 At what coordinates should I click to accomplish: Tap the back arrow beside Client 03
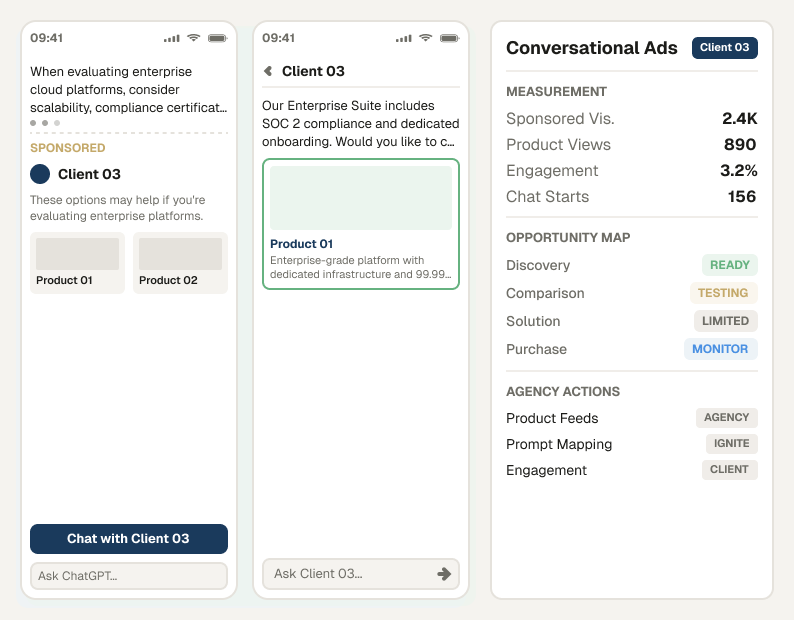click(268, 71)
